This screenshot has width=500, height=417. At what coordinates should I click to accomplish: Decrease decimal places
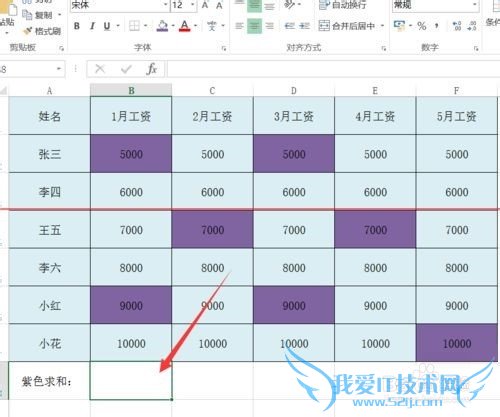pyautogui.click(x=472, y=26)
